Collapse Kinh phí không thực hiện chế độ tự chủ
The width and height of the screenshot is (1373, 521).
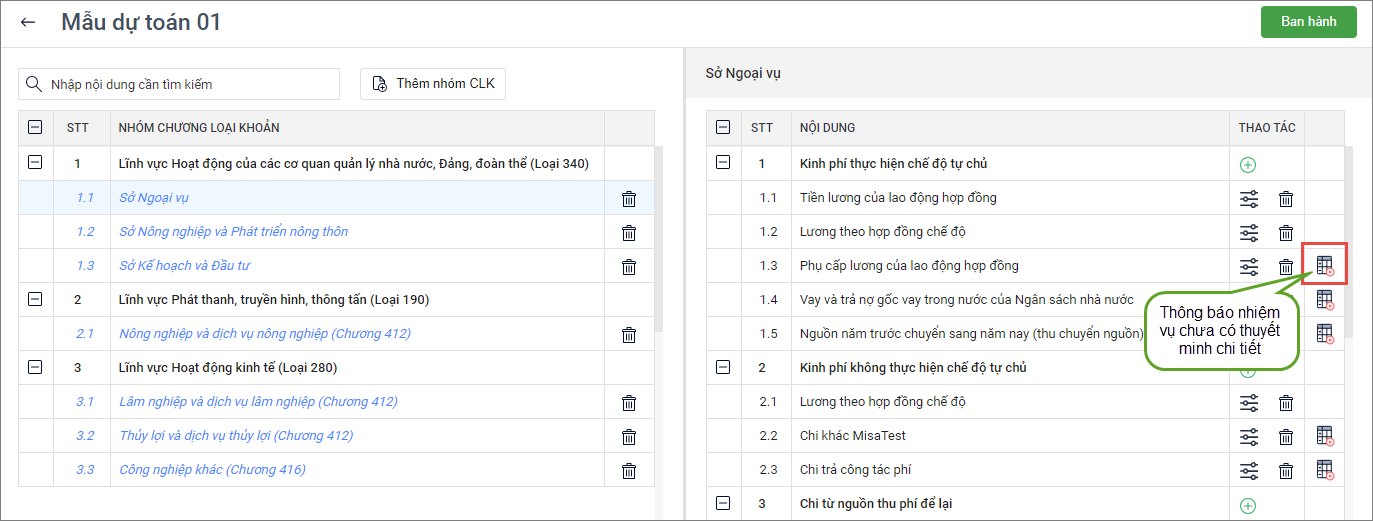[x=724, y=367]
